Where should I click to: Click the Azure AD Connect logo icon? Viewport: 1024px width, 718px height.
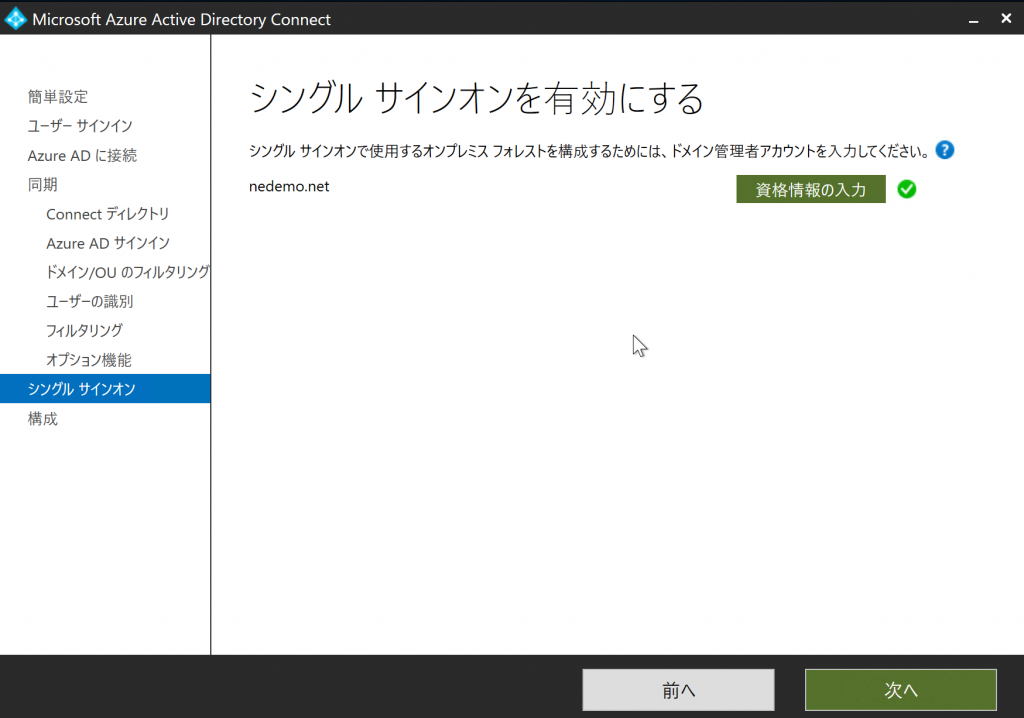[15, 19]
